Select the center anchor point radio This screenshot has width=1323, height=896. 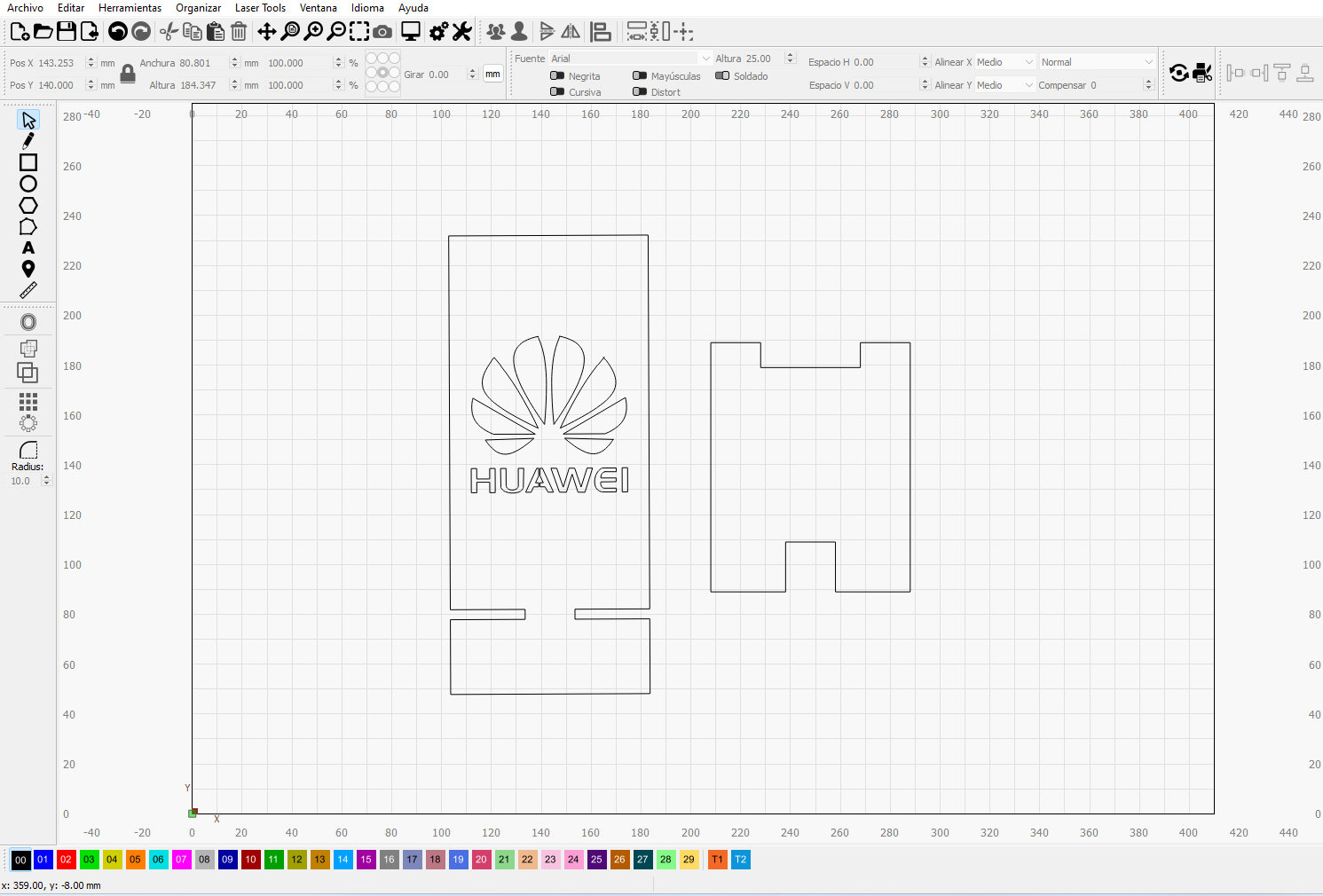click(x=382, y=73)
